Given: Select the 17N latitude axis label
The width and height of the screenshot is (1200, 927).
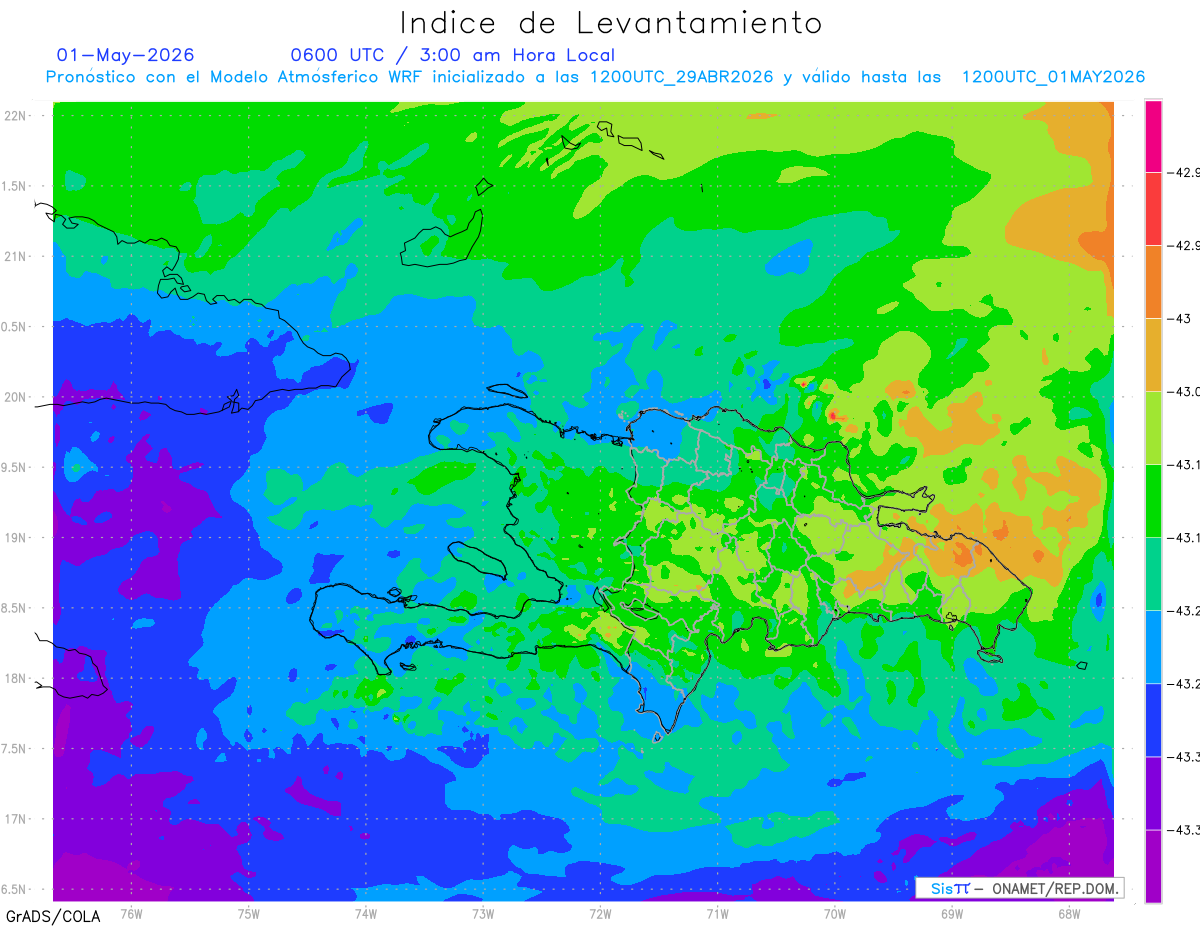Looking at the screenshot, I should point(16,819).
